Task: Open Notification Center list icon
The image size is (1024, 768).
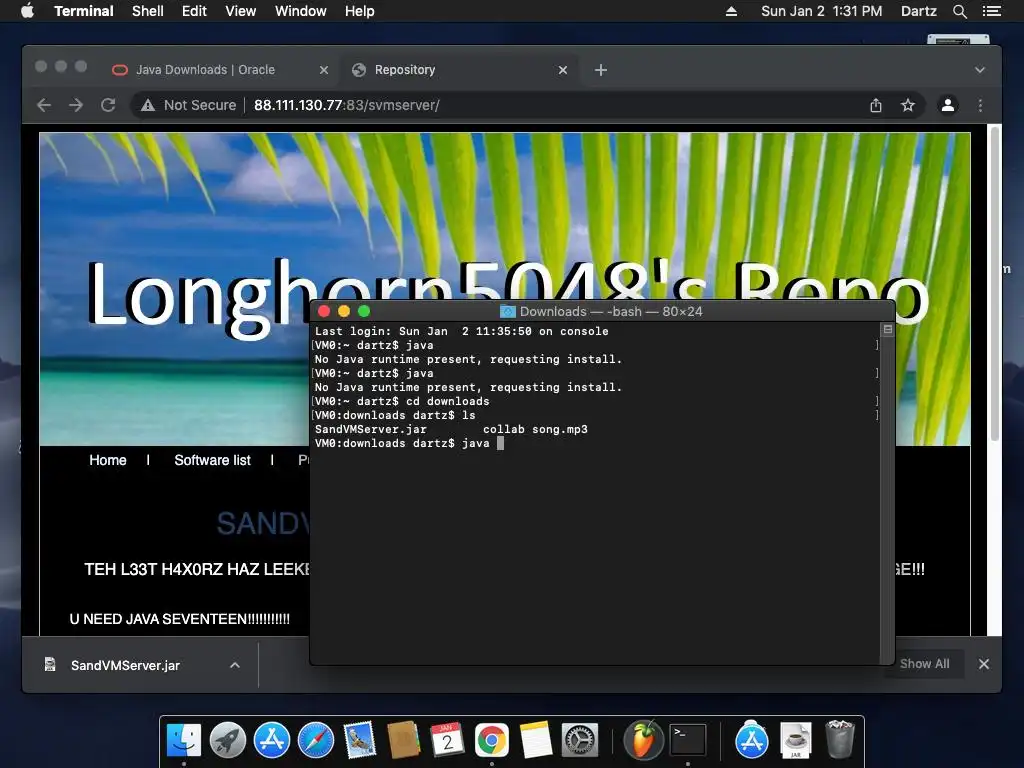Action: (992, 11)
